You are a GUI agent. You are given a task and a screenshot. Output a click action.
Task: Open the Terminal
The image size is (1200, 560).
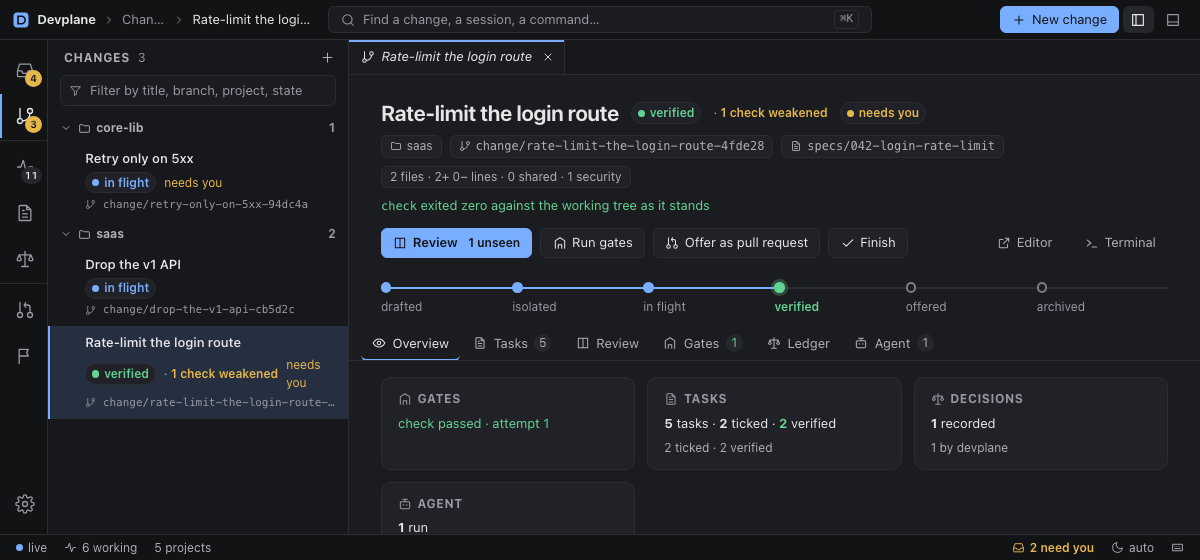coord(1120,243)
